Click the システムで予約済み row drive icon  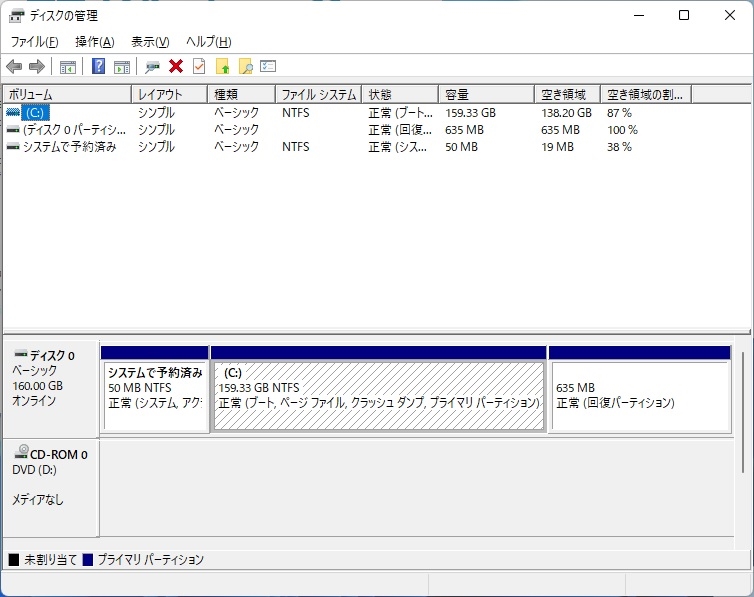(13, 147)
